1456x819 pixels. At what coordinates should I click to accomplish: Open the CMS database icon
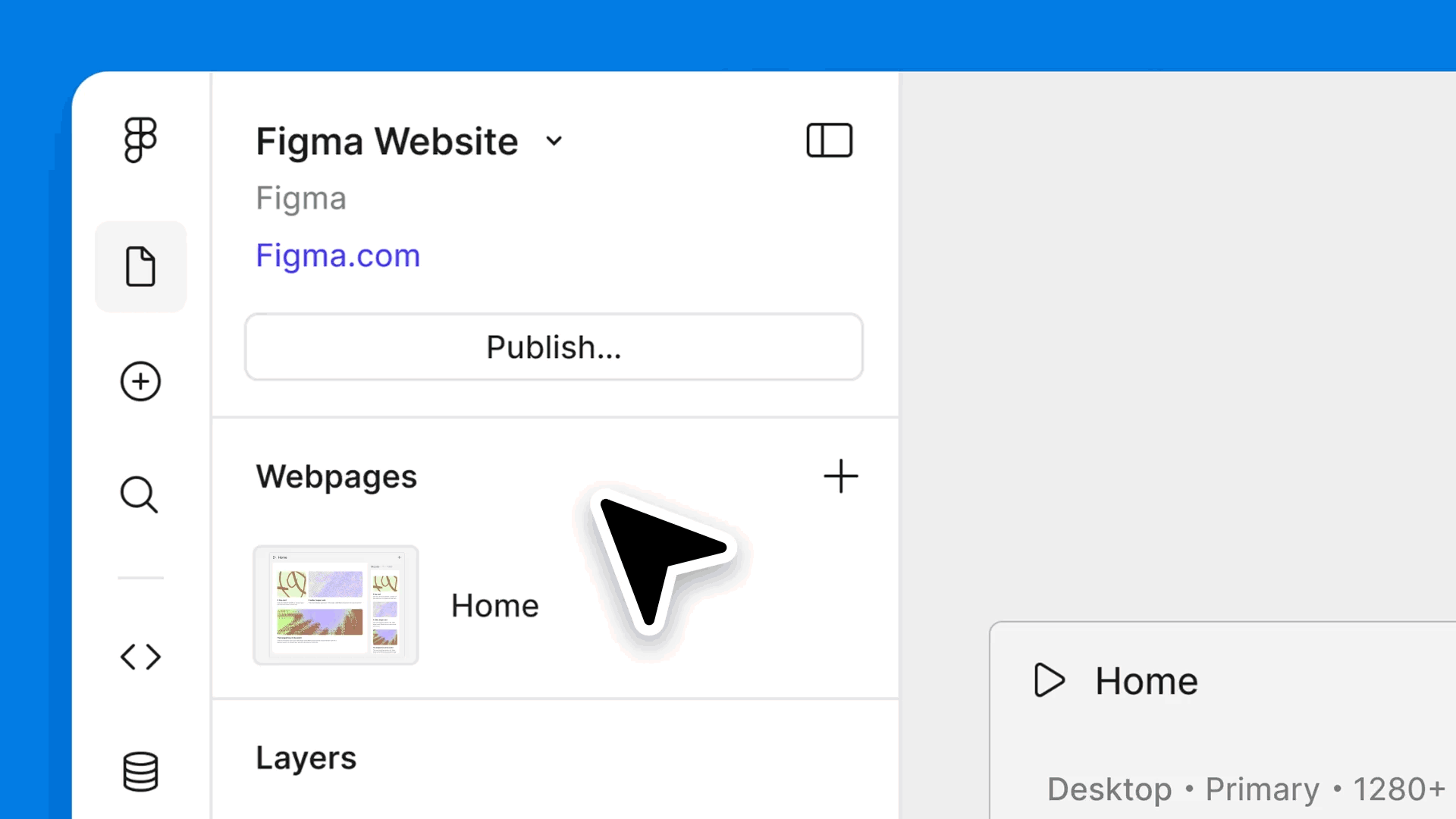pyautogui.click(x=140, y=771)
